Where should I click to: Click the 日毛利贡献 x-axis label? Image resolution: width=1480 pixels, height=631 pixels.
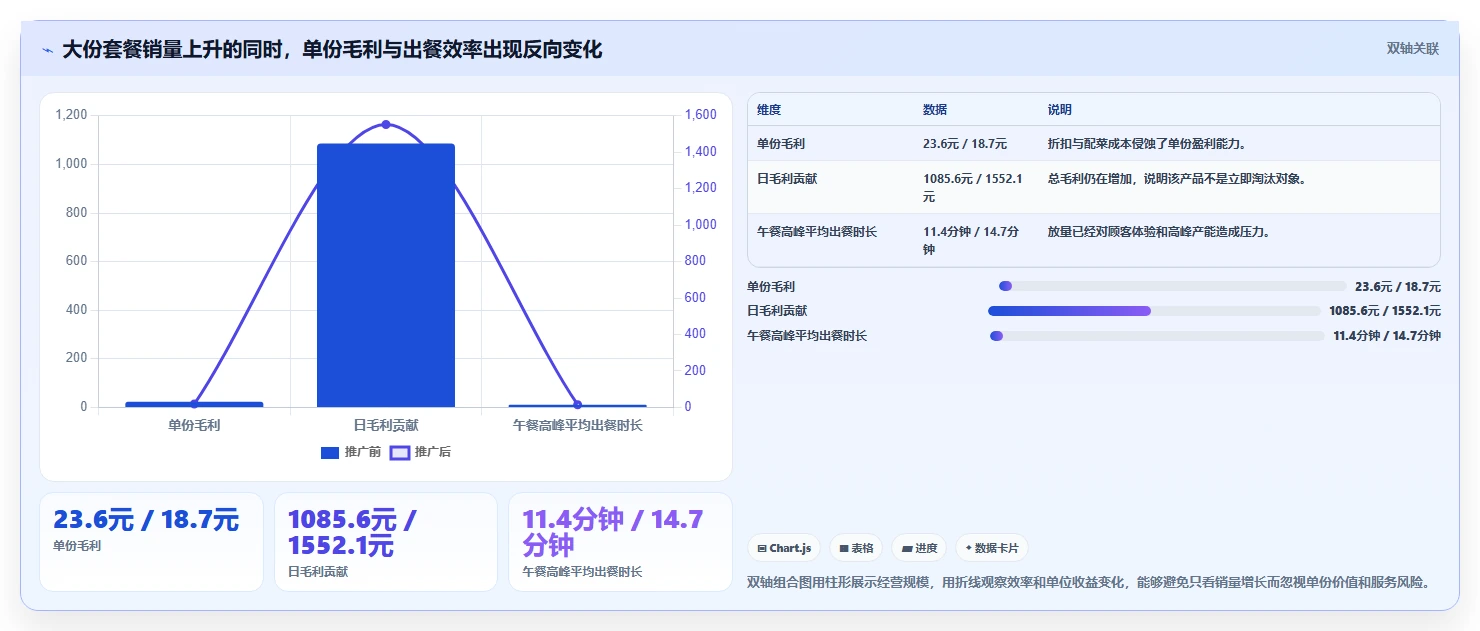(x=386, y=425)
